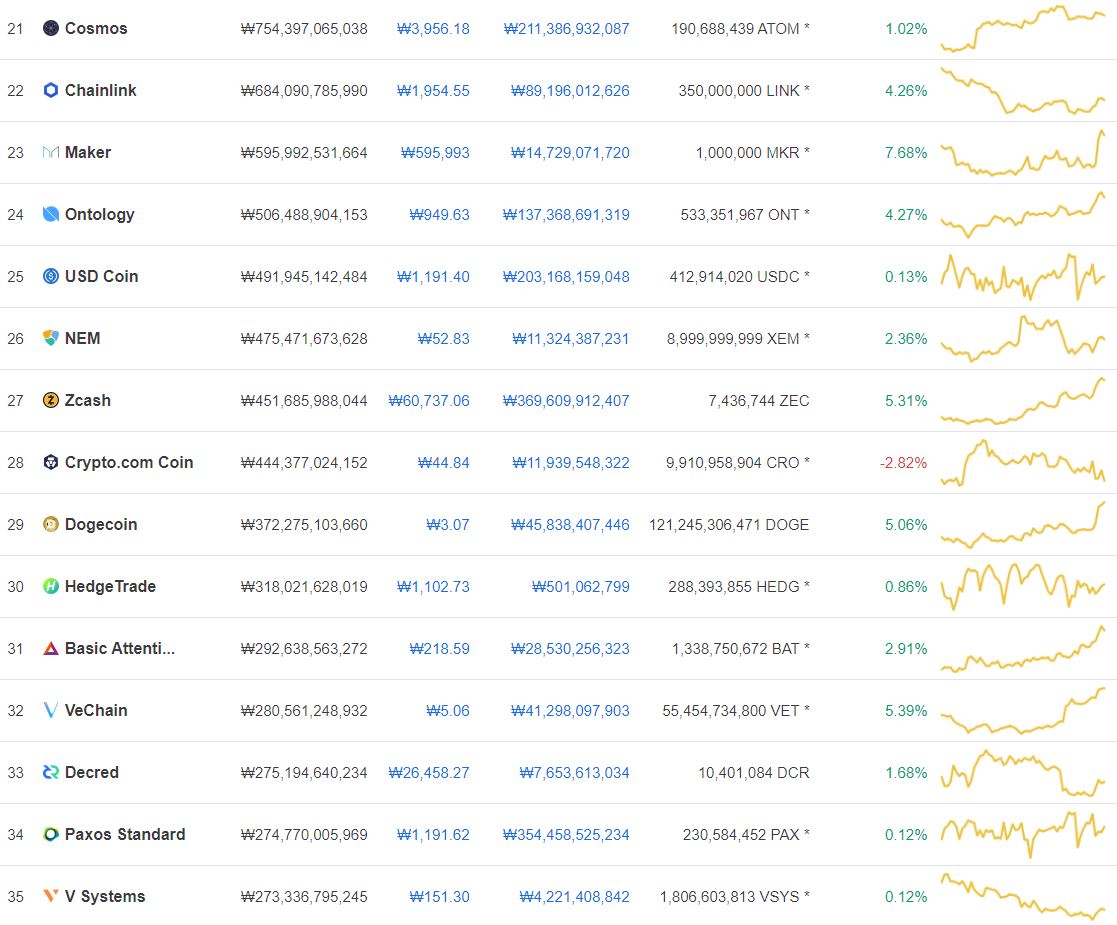
Task: Open the Cosmos 7-day price sparkline
Action: point(1023,29)
